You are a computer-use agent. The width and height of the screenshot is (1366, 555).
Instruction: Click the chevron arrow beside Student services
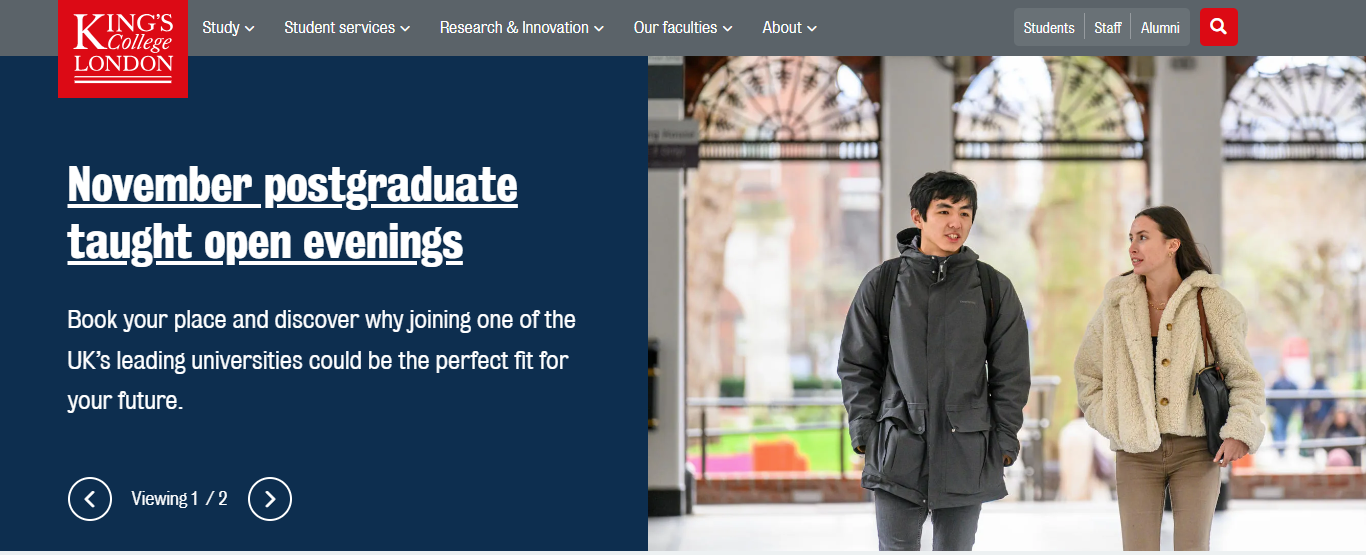click(405, 29)
